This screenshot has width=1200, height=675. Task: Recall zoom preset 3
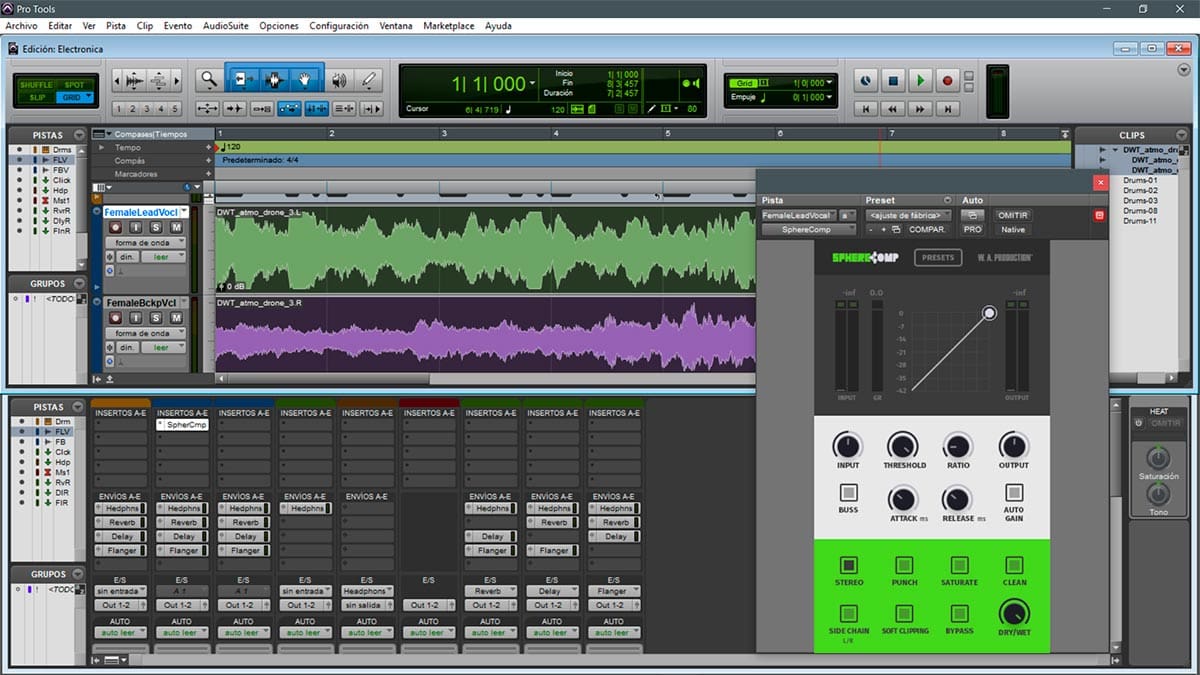click(147, 109)
